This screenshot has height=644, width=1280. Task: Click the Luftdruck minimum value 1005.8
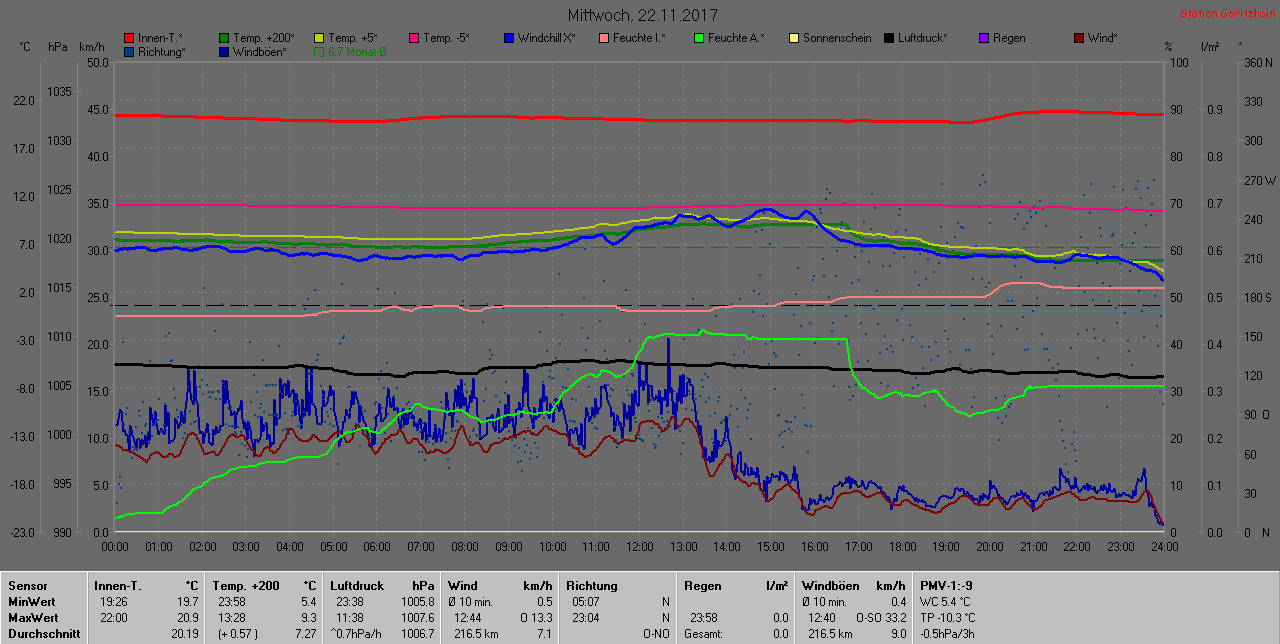pyautogui.click(x=419, y=602)
